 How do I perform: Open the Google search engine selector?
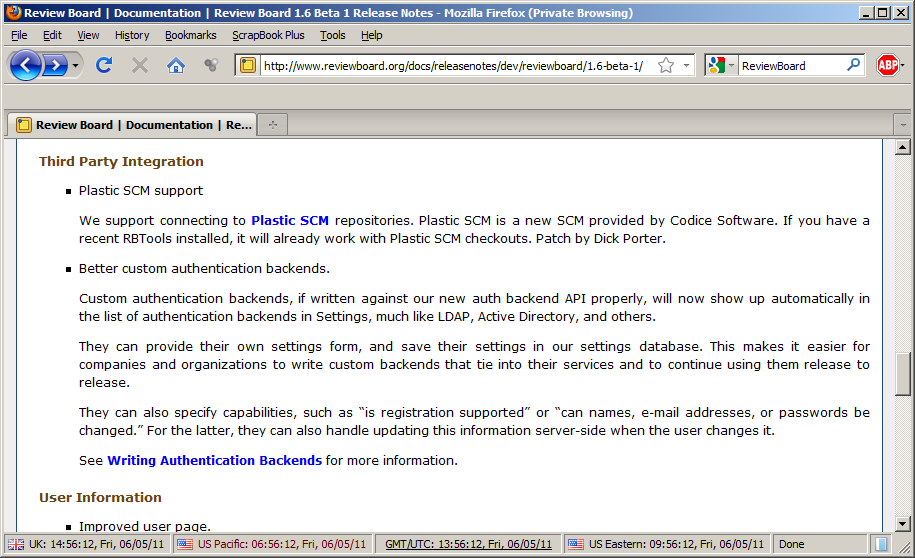point(721,65)
